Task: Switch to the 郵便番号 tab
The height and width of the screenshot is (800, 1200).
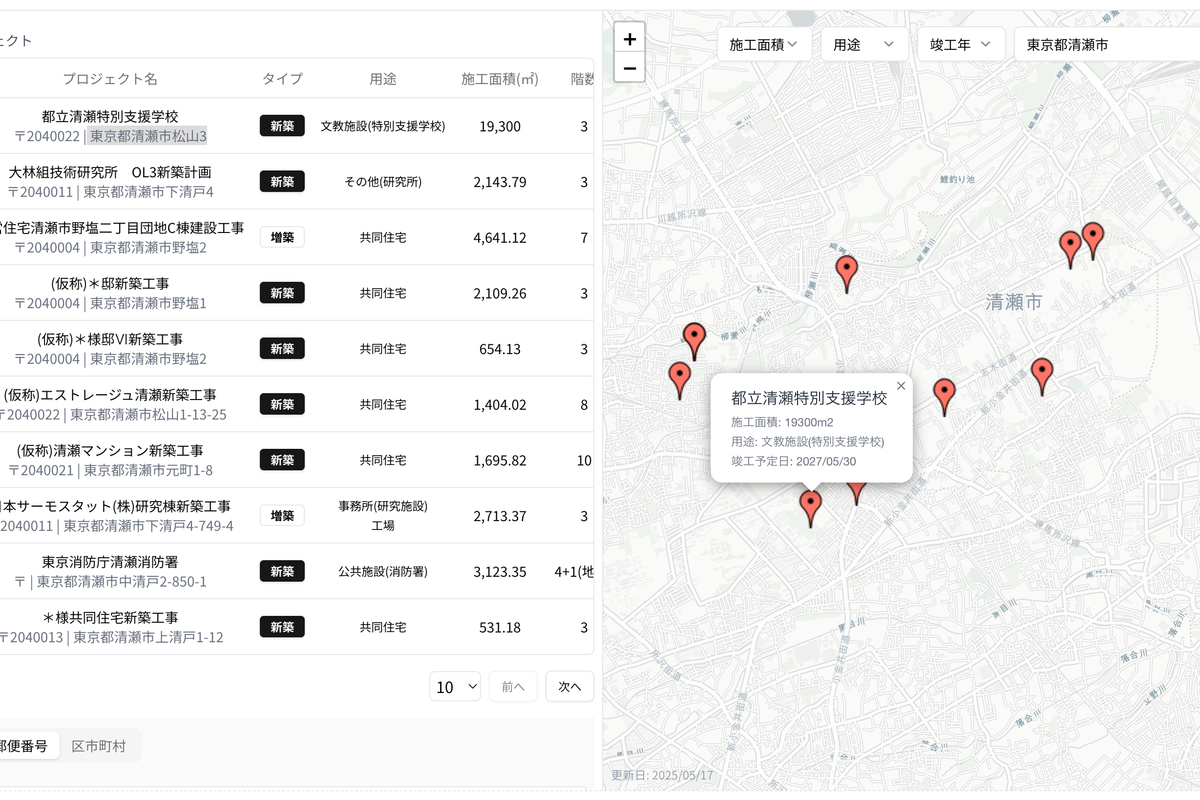Action: [22, 746]
